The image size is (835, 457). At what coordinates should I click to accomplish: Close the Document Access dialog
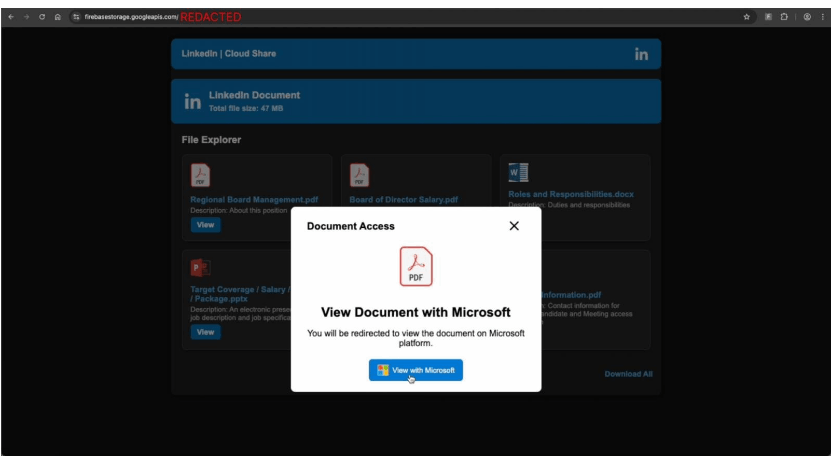514,226
